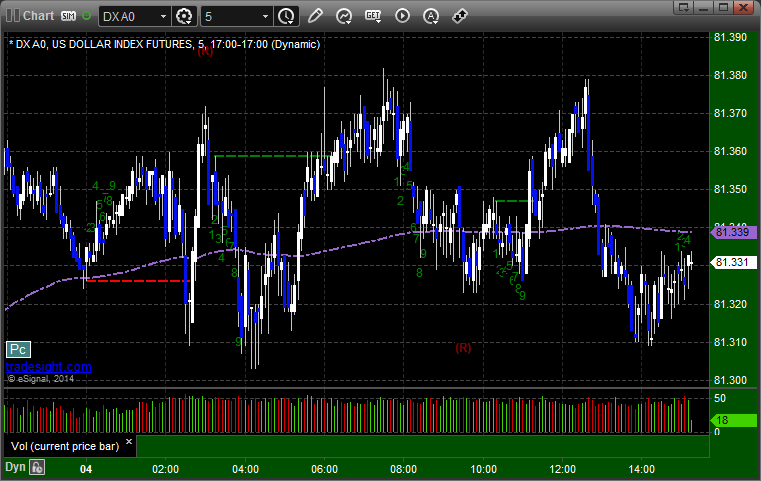Click the link windows arrows icon
The width and height of the screenshot is (761, 481).
pyautogui.click(x=459, y=16)
